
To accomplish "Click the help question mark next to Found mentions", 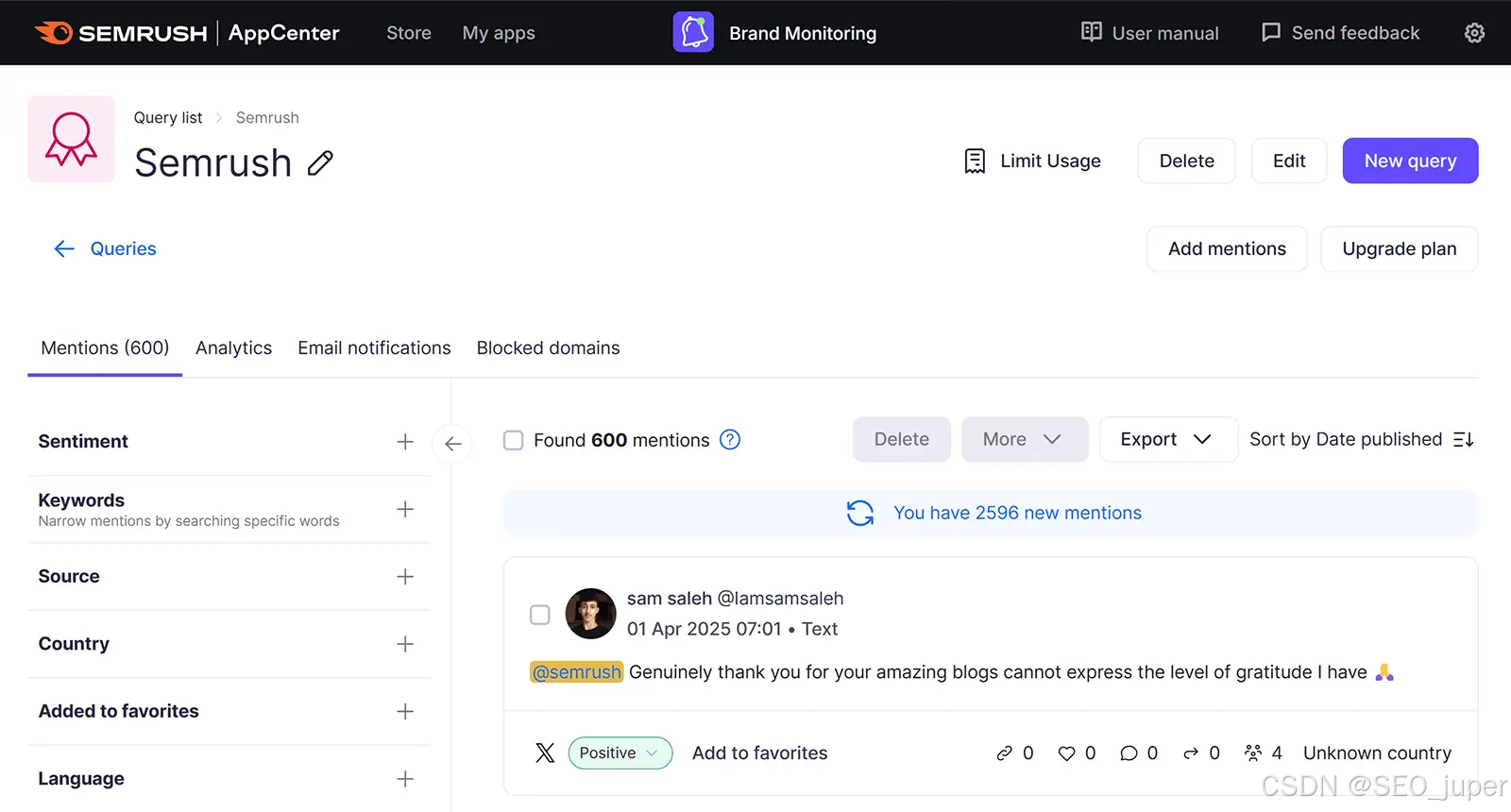I will tap(730, 440).
